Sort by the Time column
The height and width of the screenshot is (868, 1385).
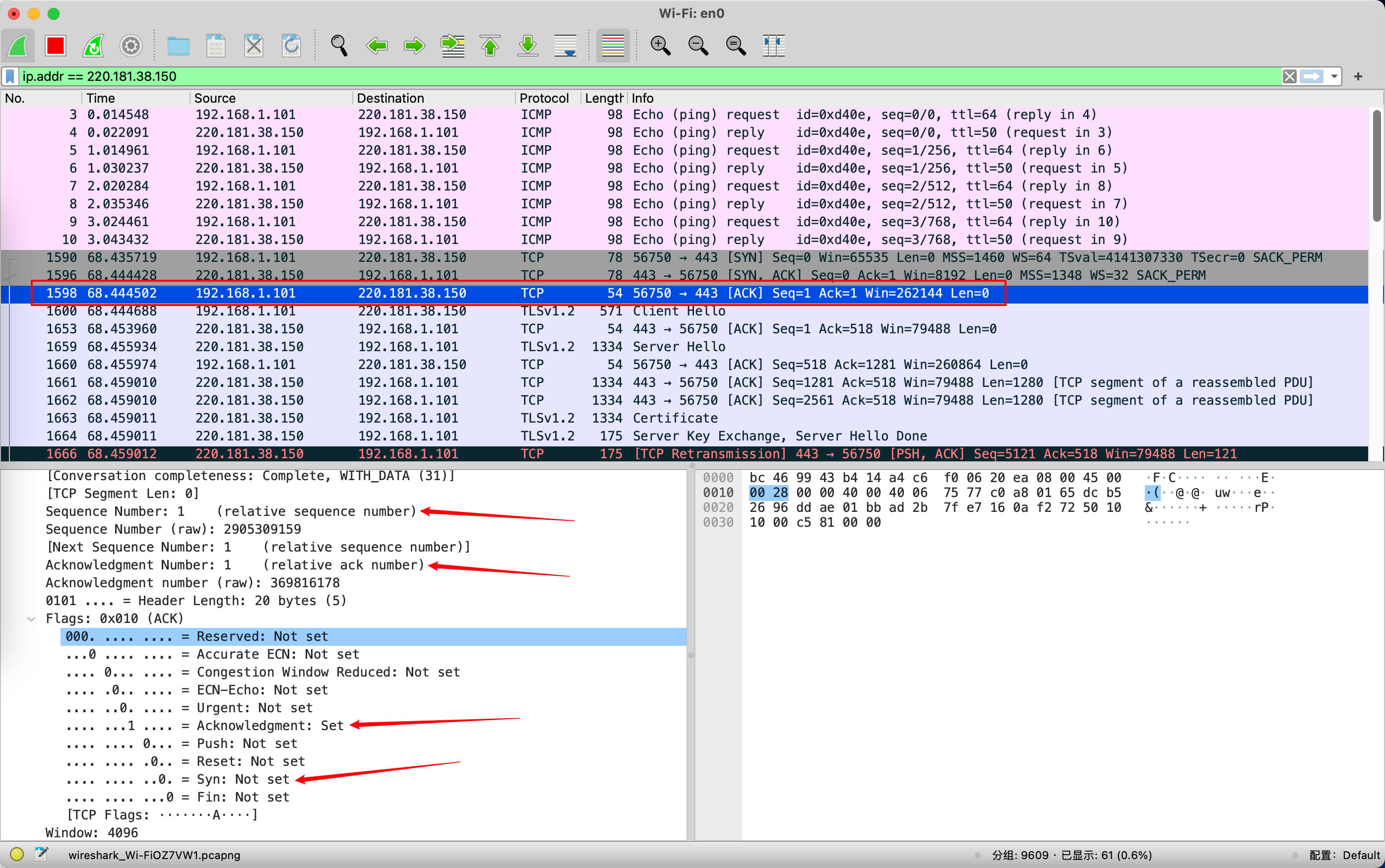tap(136, 98)
